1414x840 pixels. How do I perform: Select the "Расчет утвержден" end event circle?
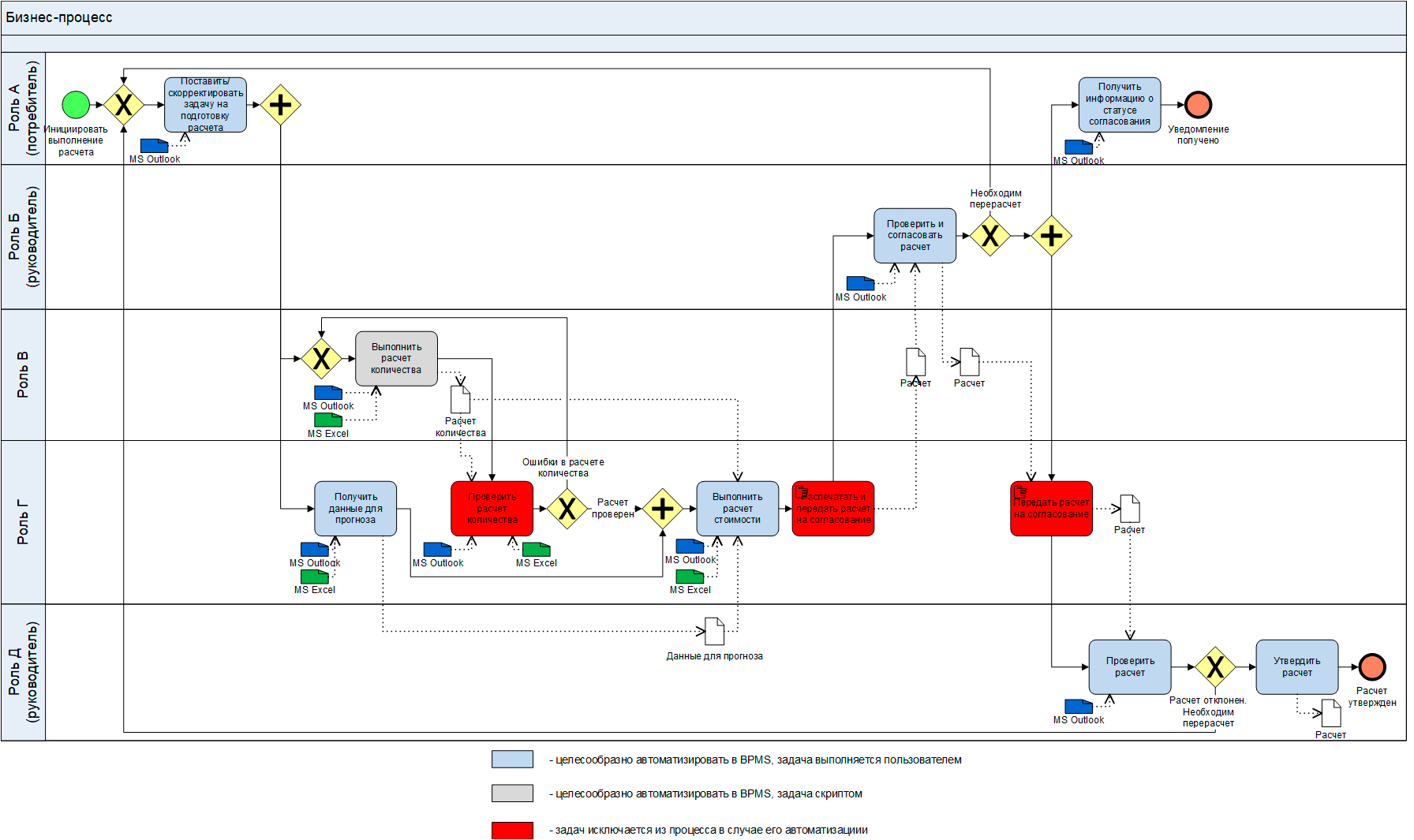pos(1371,666)
